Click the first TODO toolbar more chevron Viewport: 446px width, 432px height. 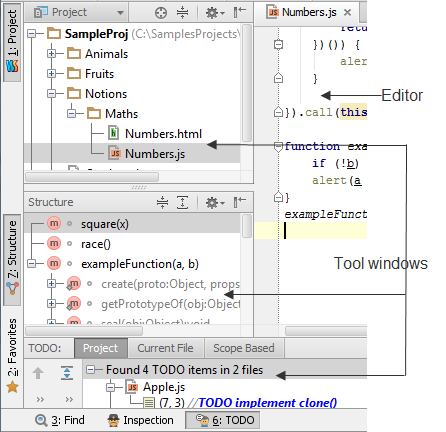(40, 399)
